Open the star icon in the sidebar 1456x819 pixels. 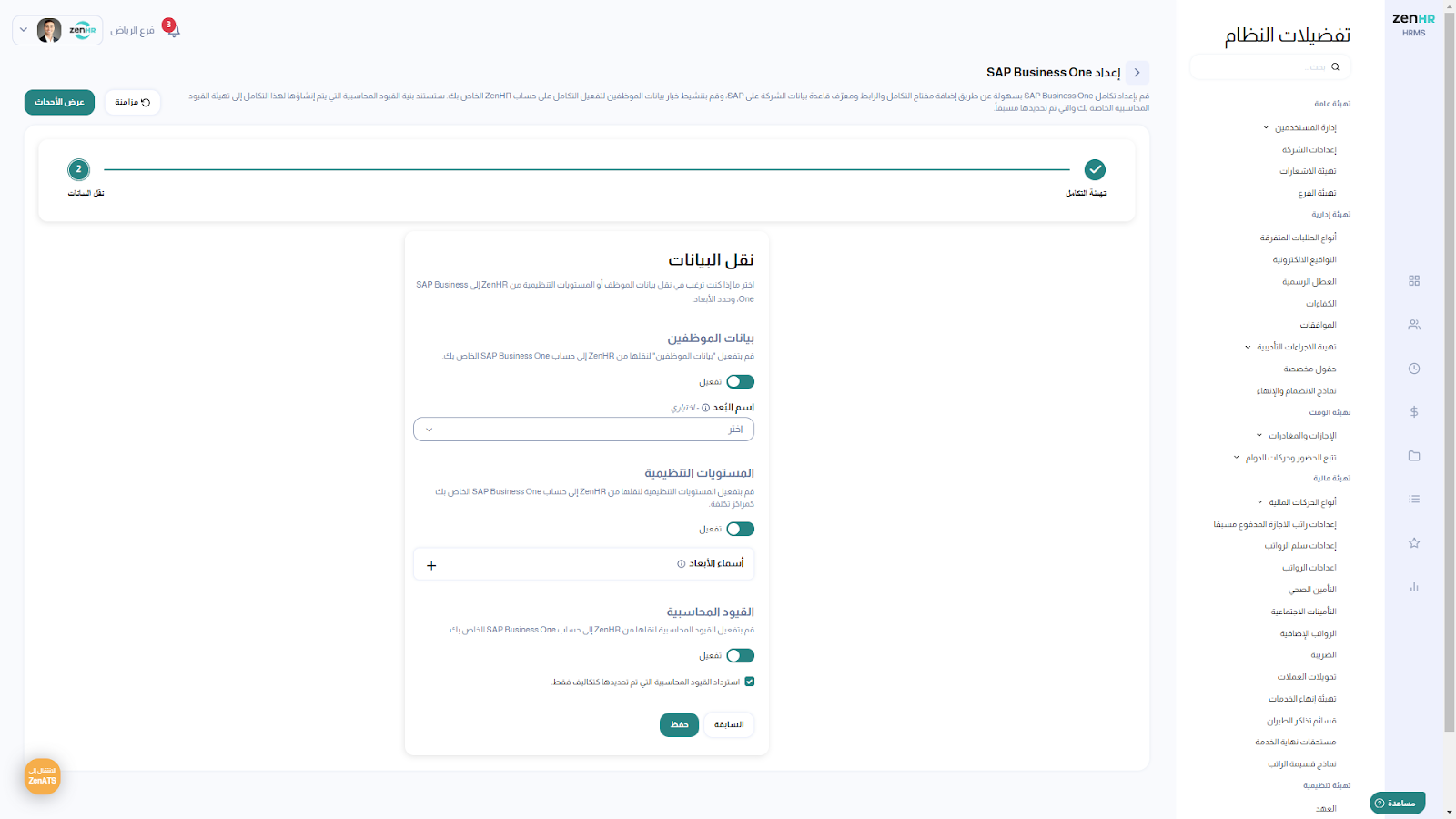[1414, 543]
